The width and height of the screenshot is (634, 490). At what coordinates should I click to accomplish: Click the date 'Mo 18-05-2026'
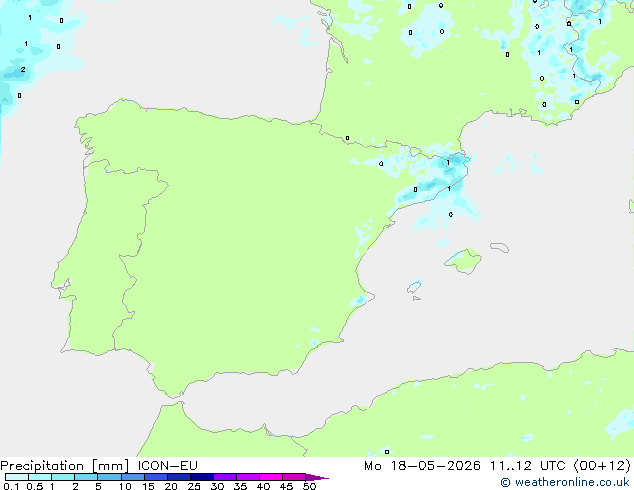(423, 466)
